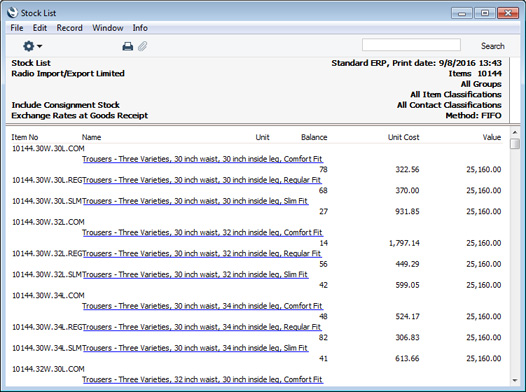
Task: Click the Search button
Action: 492,46
